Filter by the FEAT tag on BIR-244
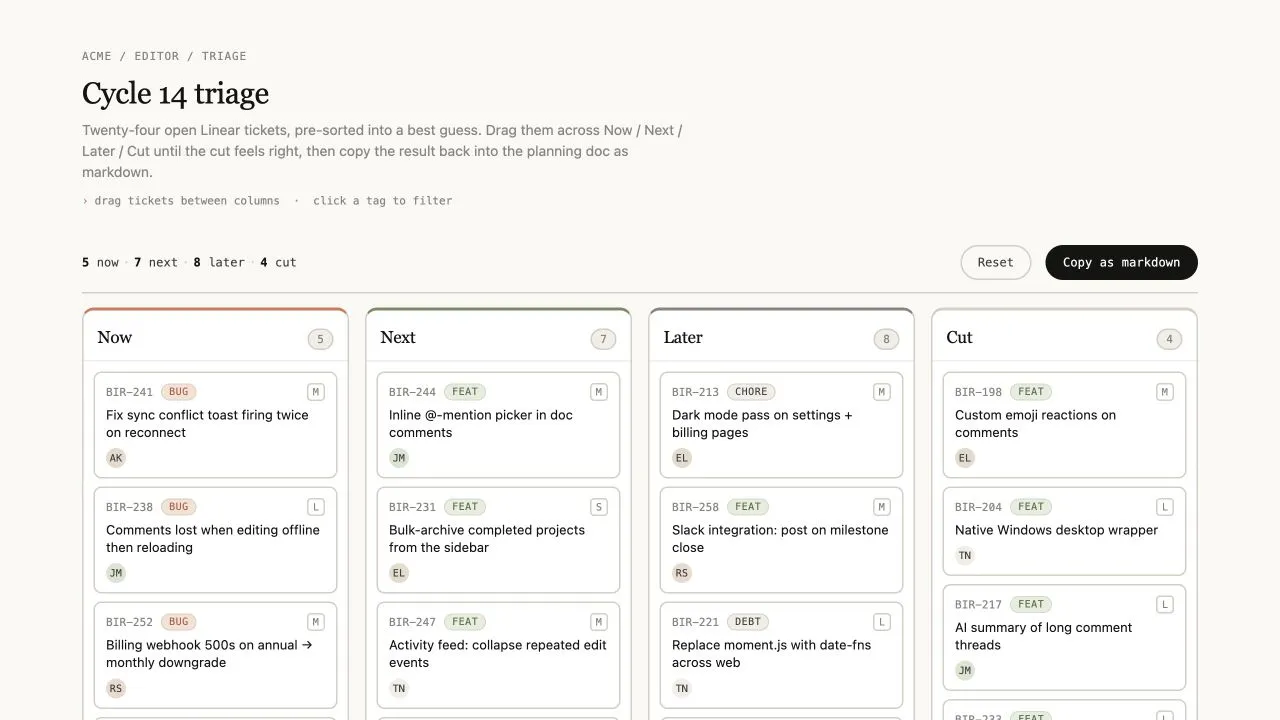 (x=465, y=392)
